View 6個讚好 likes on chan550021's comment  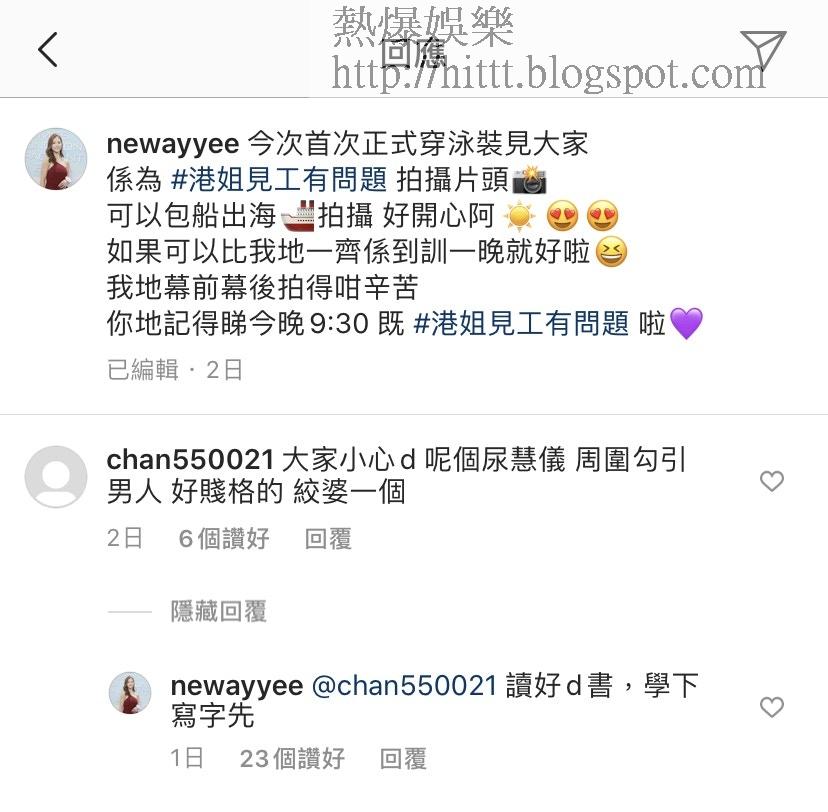(224, 539)
